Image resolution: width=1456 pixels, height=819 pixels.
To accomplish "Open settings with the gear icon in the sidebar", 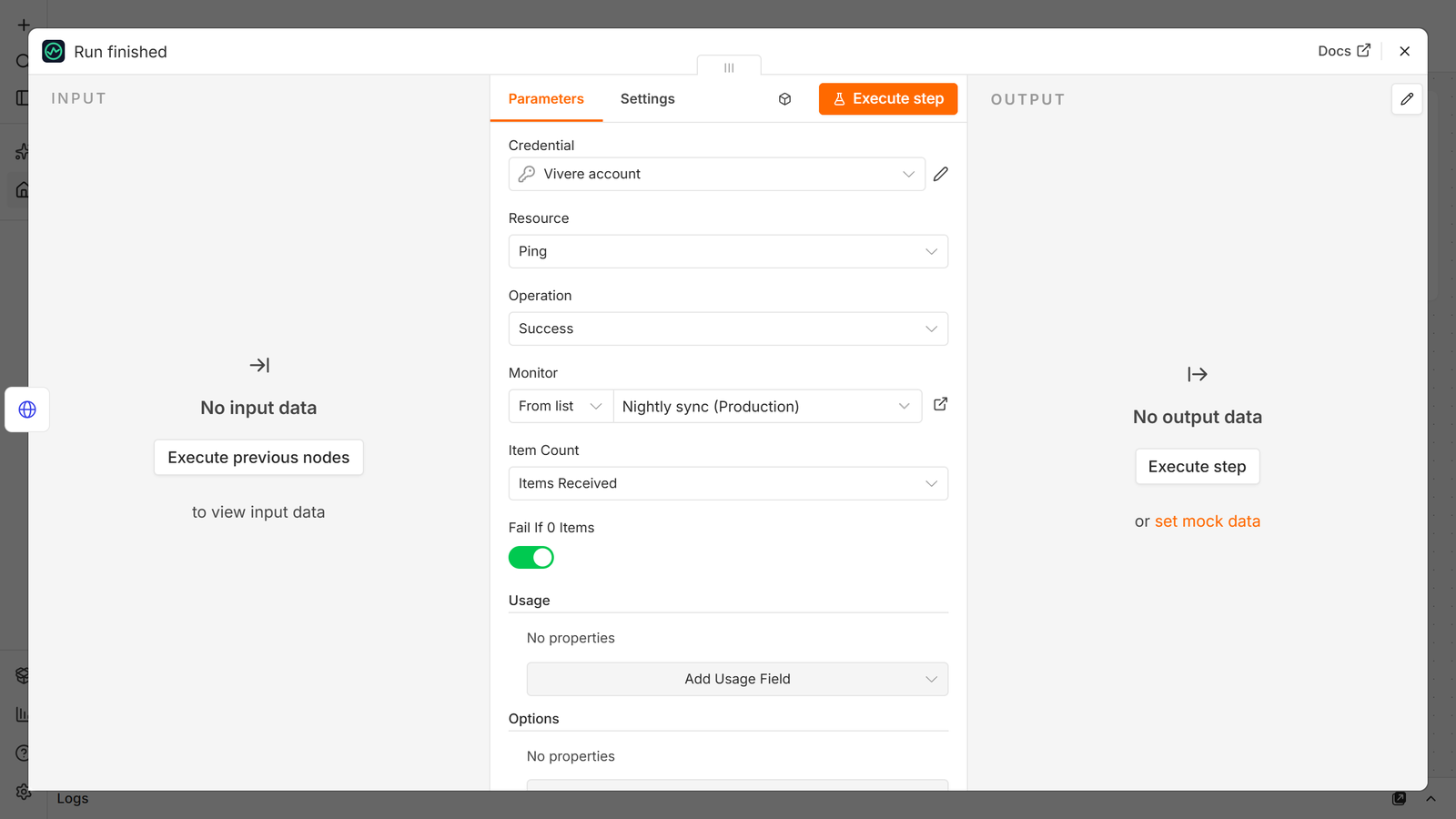I will pos(24,793).
